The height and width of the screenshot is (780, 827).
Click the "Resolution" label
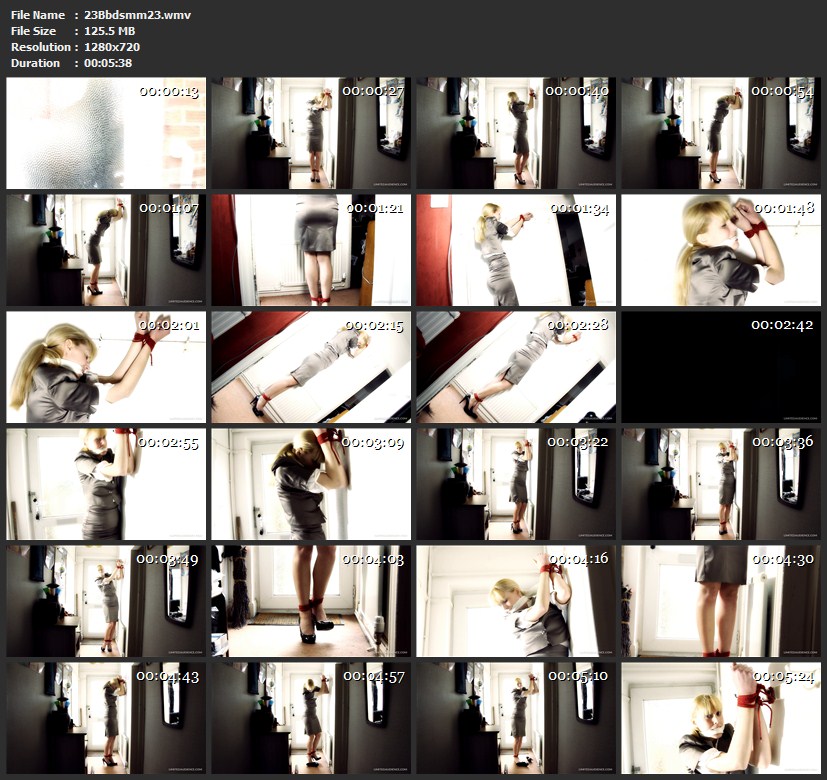(41, 47)
